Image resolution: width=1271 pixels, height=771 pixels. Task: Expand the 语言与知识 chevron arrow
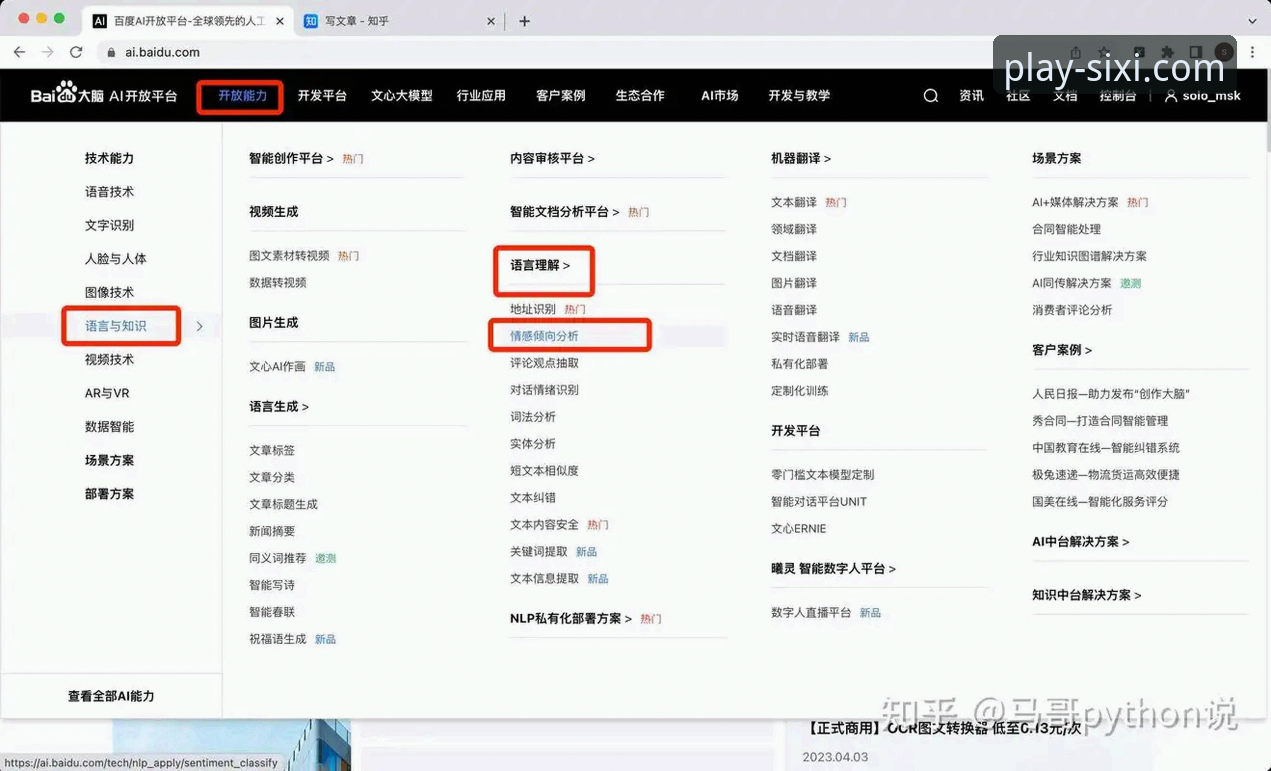pyautogui.click(x=200, y=326)
